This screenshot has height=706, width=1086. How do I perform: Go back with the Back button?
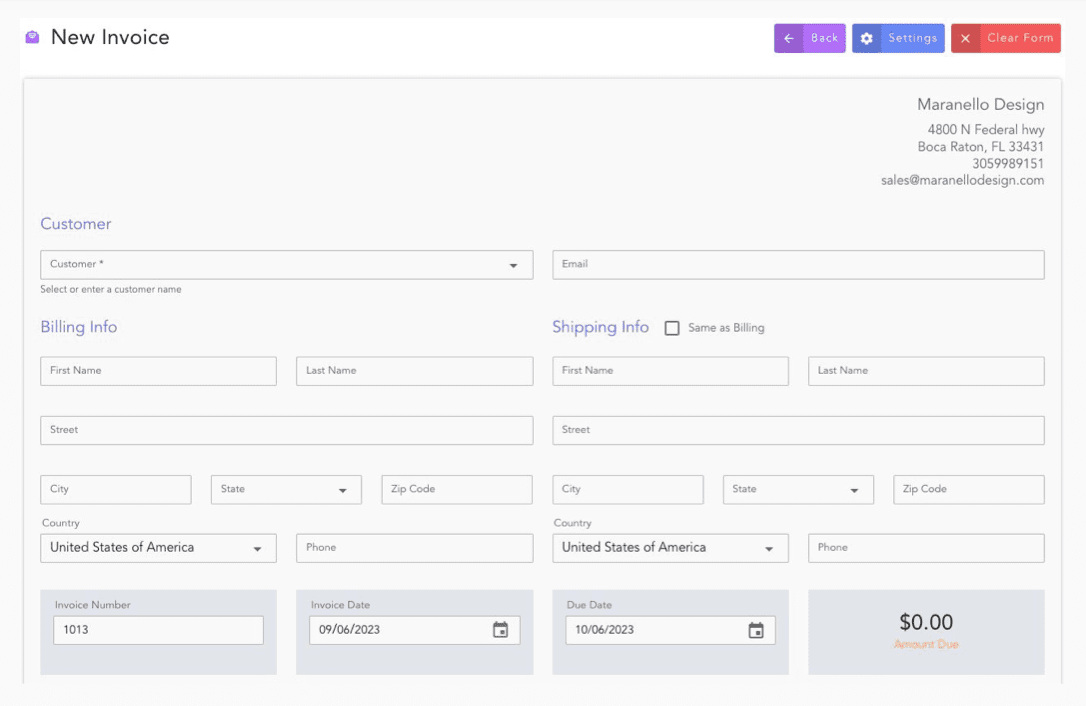tap(810, 39)
